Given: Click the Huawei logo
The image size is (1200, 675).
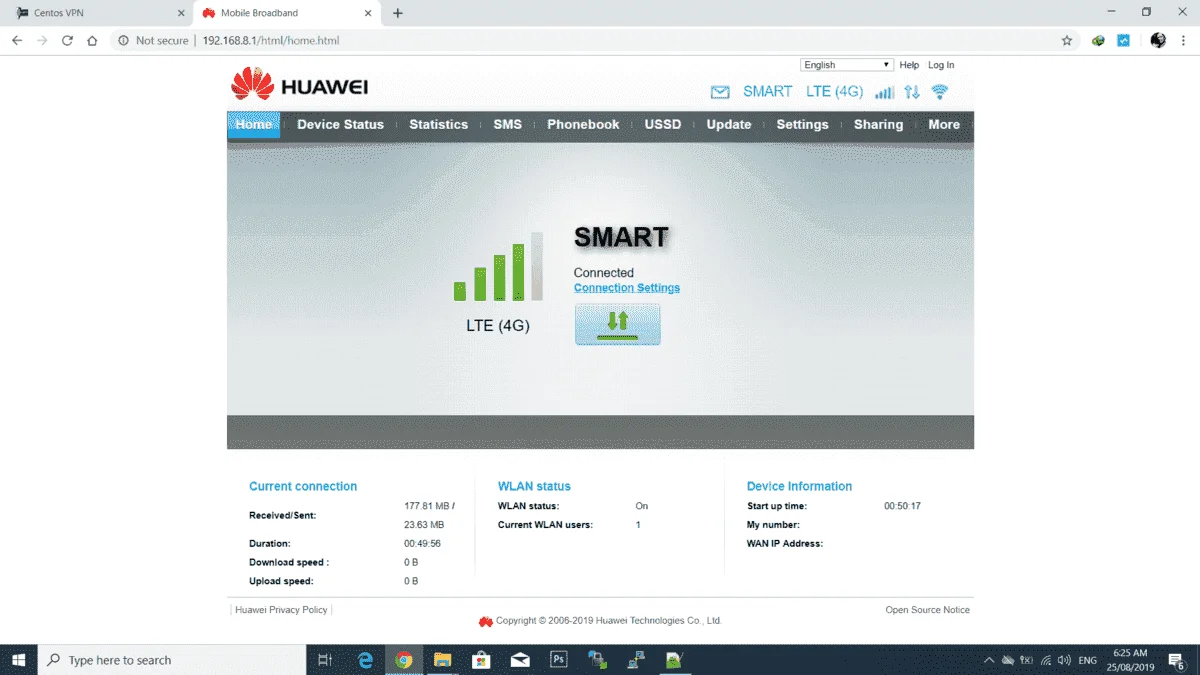Looking at the screenshot, I should point(299,85).
